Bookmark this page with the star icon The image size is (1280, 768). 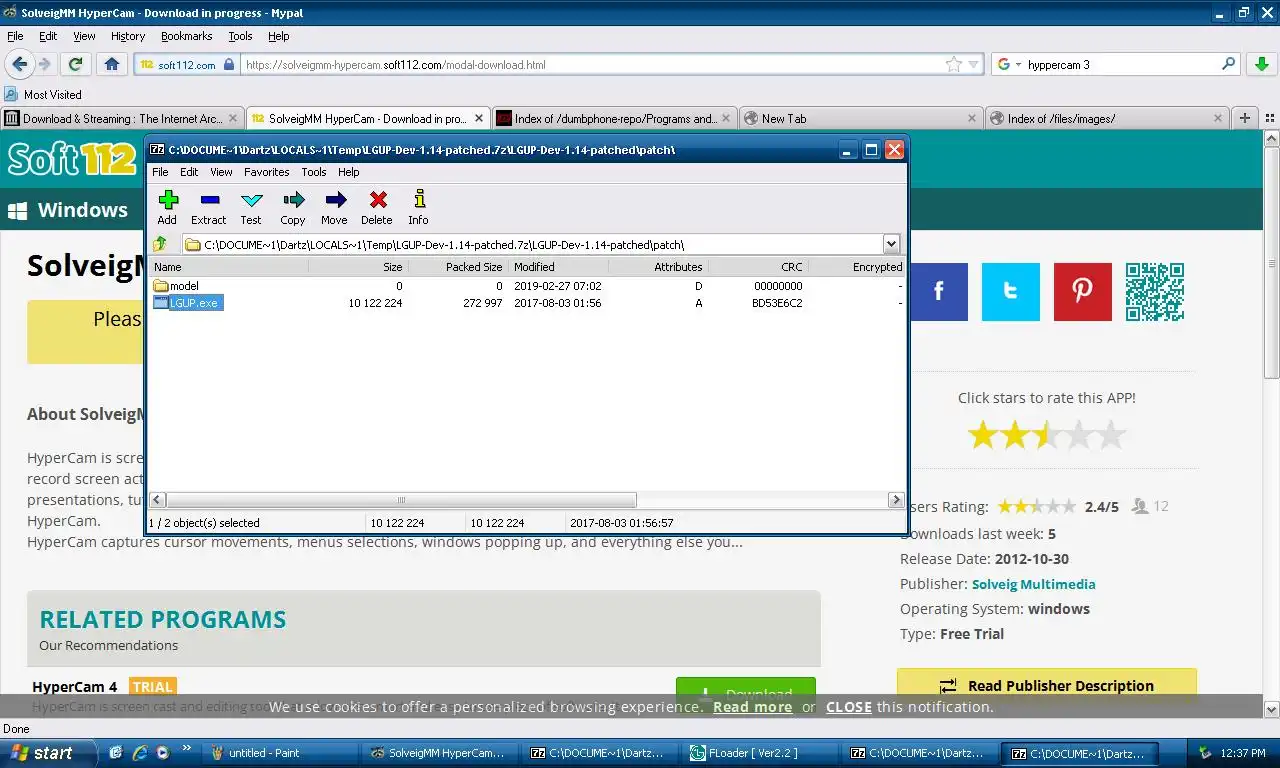tap(954, 64)
